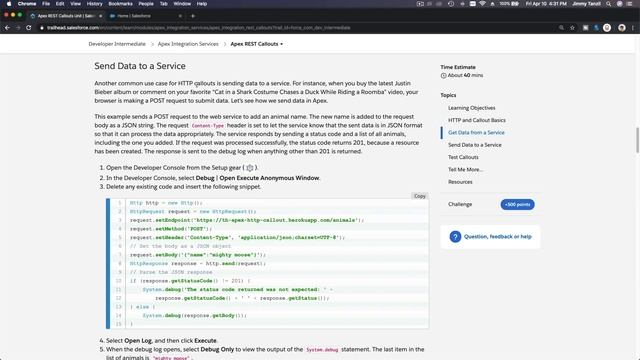Switch to the Home | Salesforce tab
640x360 pixels.
click(145, 16)
